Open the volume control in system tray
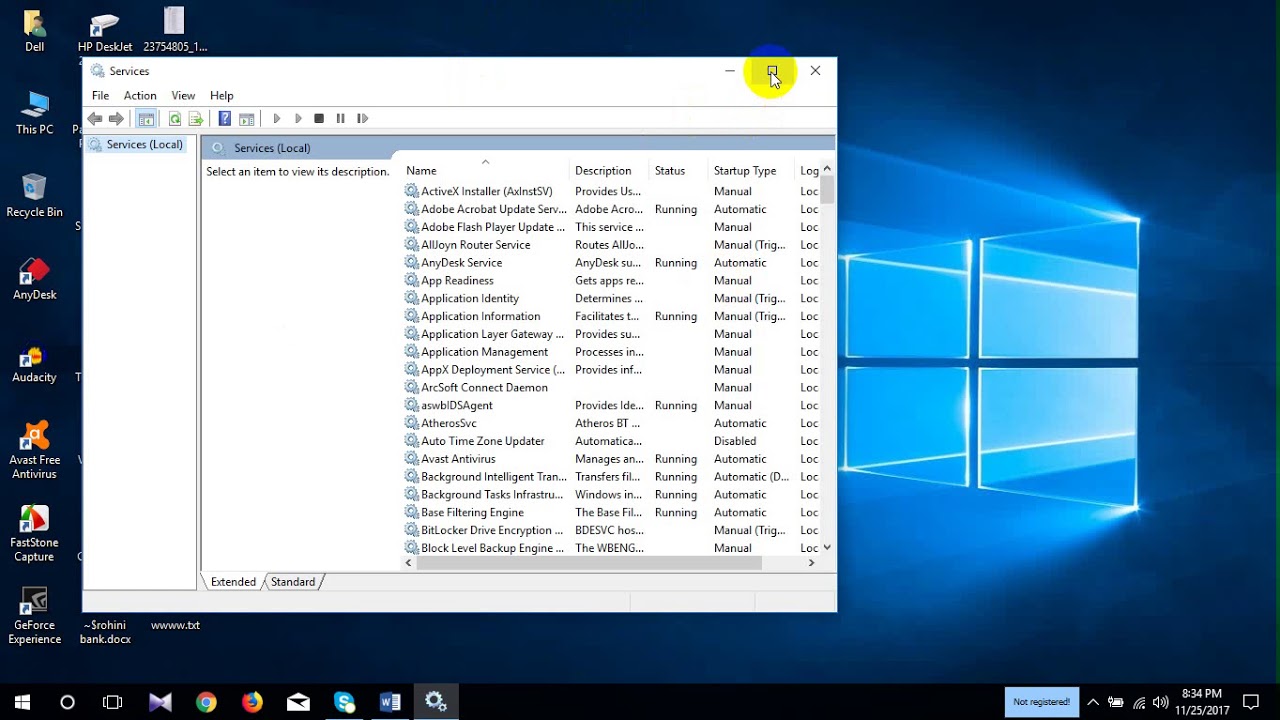Viewport: 1280px width, 720px height. 1160,702
